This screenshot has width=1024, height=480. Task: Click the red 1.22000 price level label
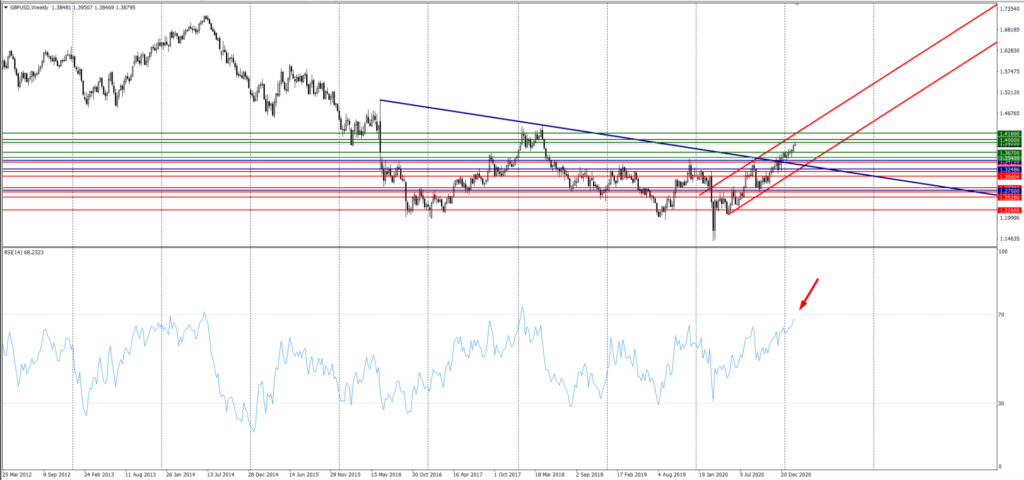click(x=1008, y=210)
